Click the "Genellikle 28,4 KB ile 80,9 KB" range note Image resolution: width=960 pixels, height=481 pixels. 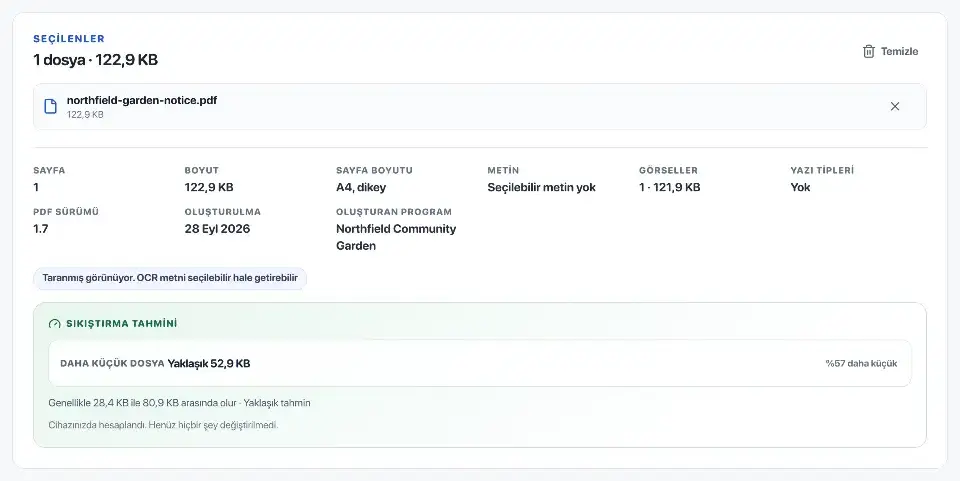pos(179,403)
